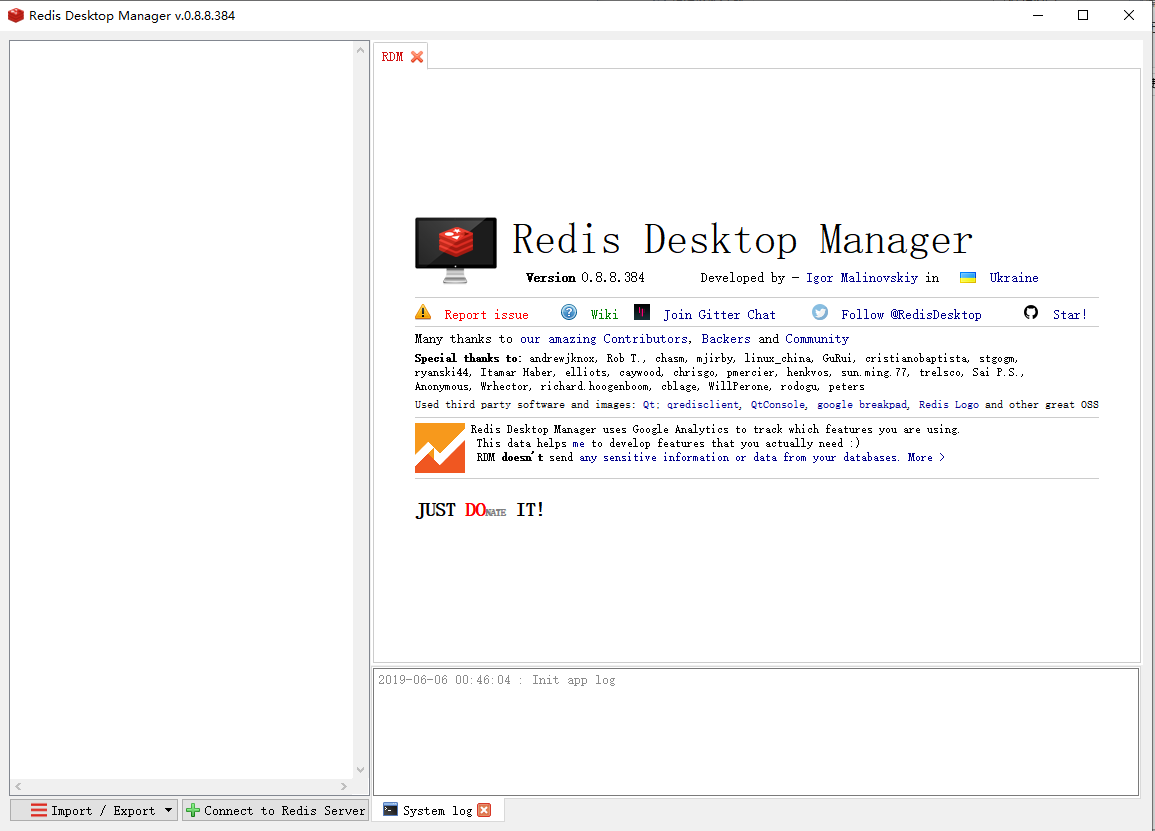Screen dimensions: 1155x831
Task: Close the System log tab
Action: pyautogui.click(x=484, y=810)
